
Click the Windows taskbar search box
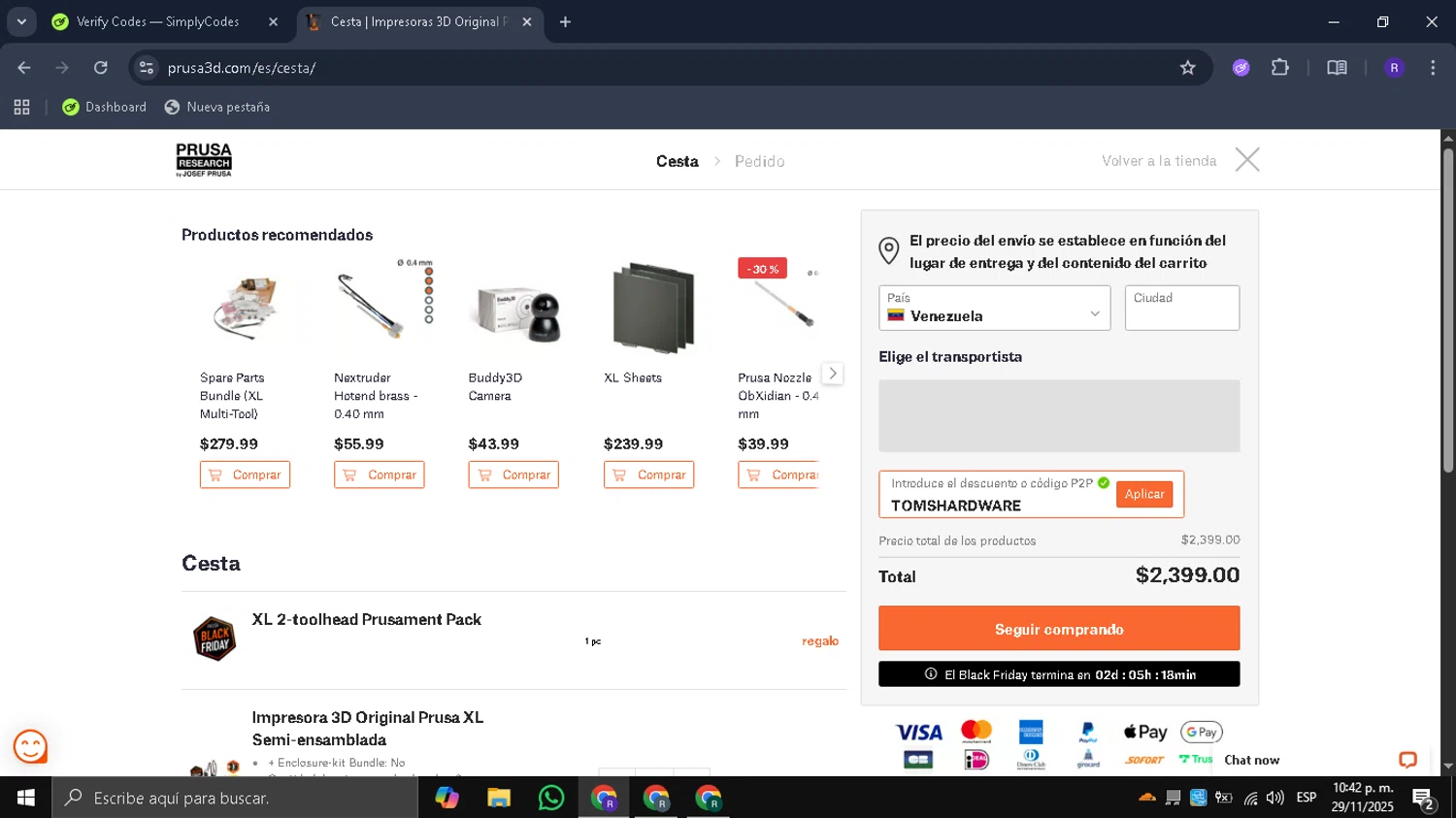(x=235, y=798)
